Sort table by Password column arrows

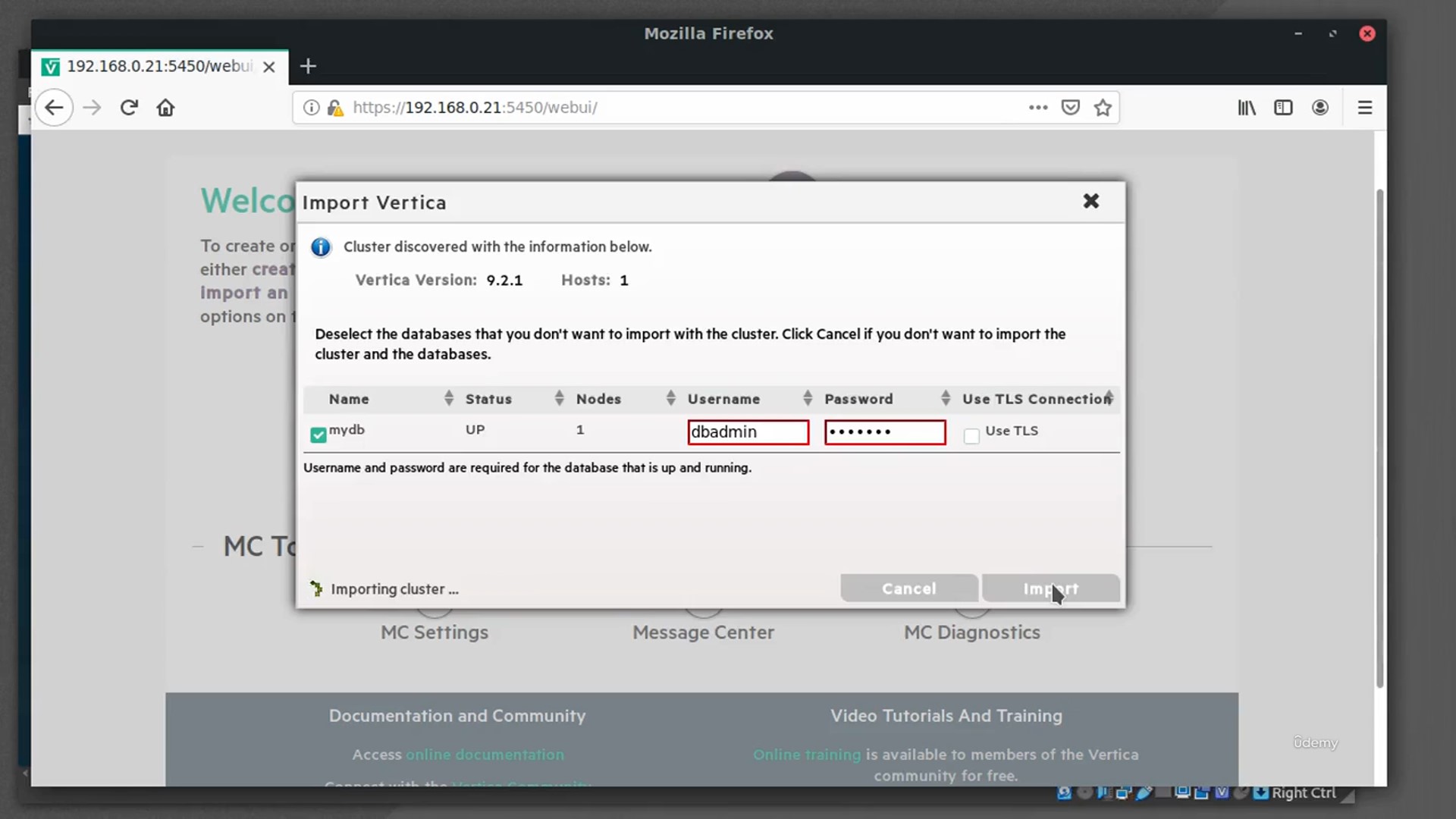(945, 398)
